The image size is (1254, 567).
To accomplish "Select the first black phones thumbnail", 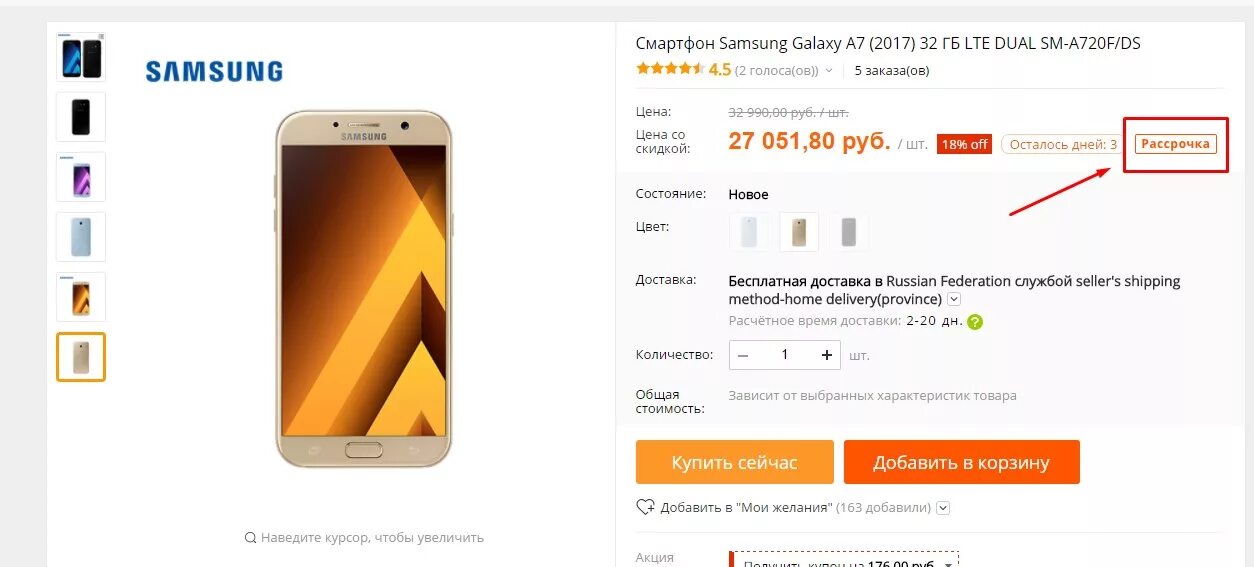I will pyautogui.click(x=81, y=57).
